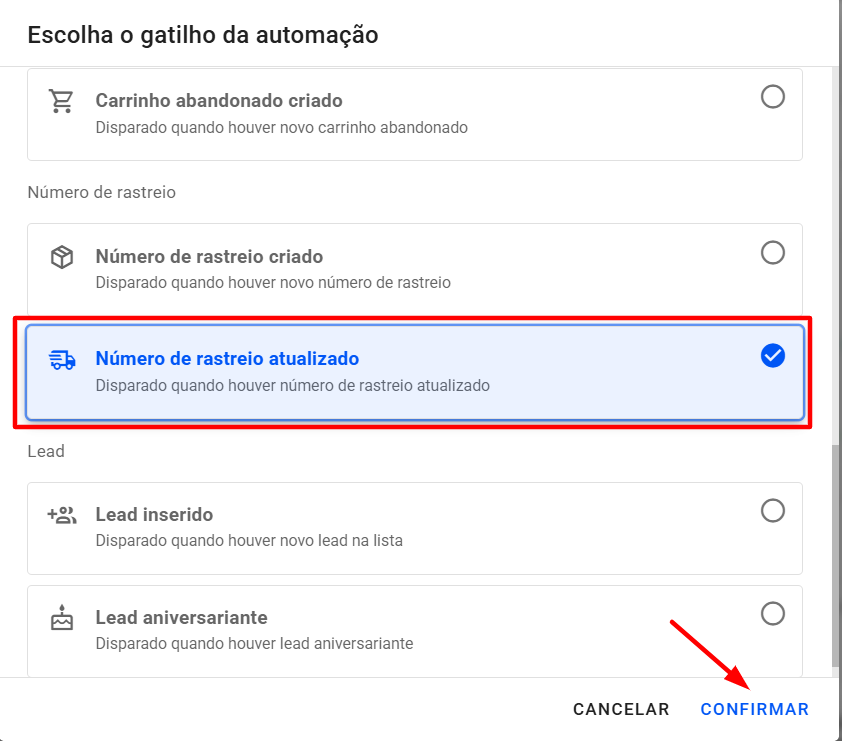Viewport: 842px width, 741px height.
Task: Click the delivery truck icon
Action: tap(62, 360)
